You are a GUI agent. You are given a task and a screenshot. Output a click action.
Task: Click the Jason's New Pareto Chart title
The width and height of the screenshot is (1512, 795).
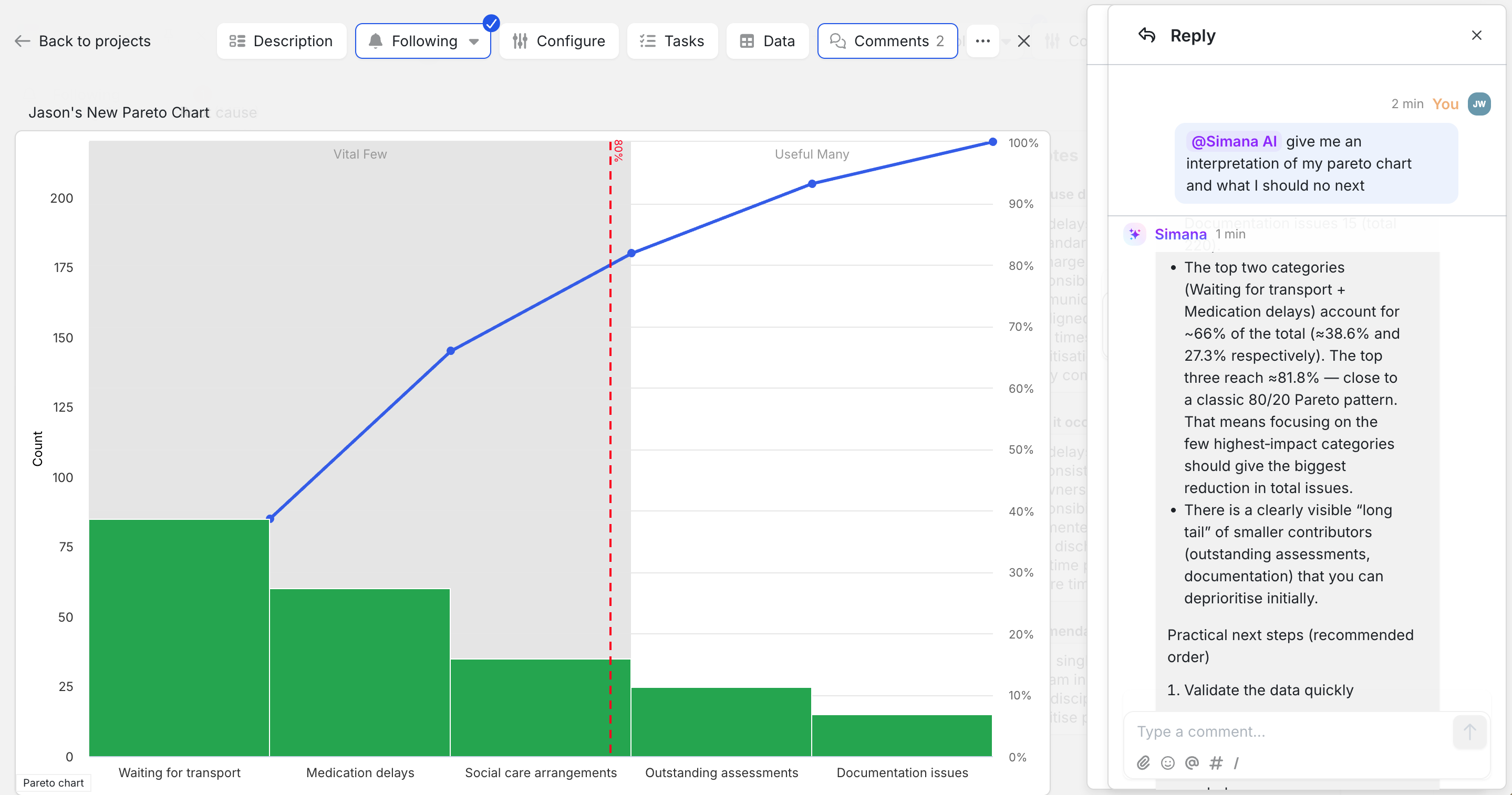(x=119, y=112)
